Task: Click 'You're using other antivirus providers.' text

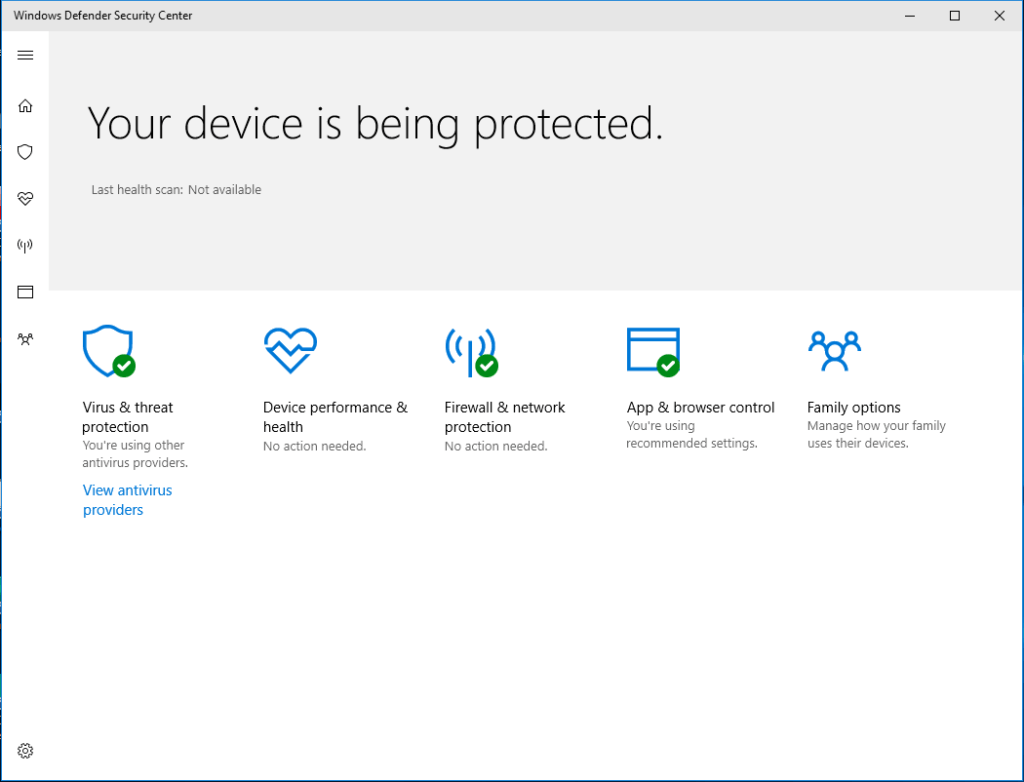Action: [135, 454]
